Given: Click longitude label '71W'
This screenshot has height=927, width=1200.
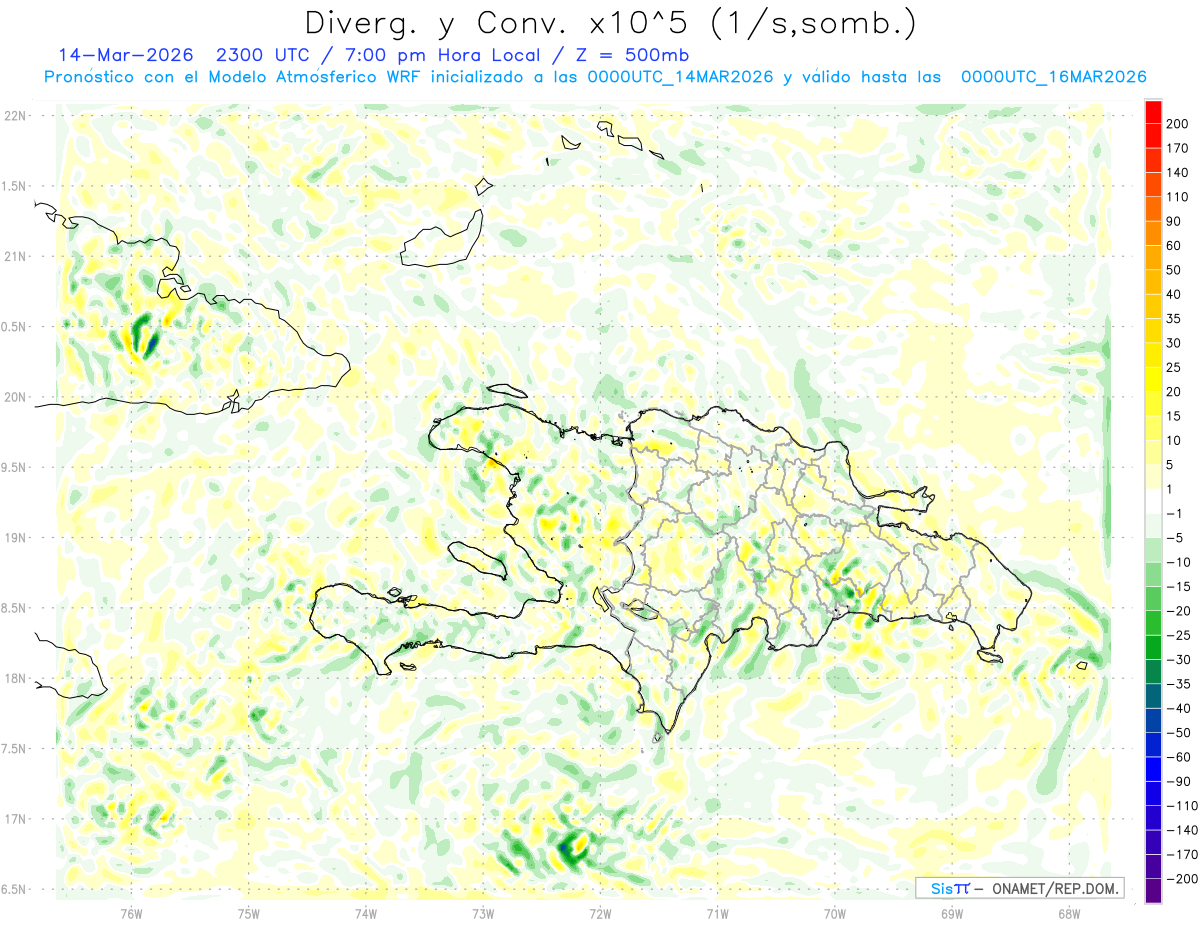Looking at the screenshot, I should pyautogui.click(x=717, y=914).
